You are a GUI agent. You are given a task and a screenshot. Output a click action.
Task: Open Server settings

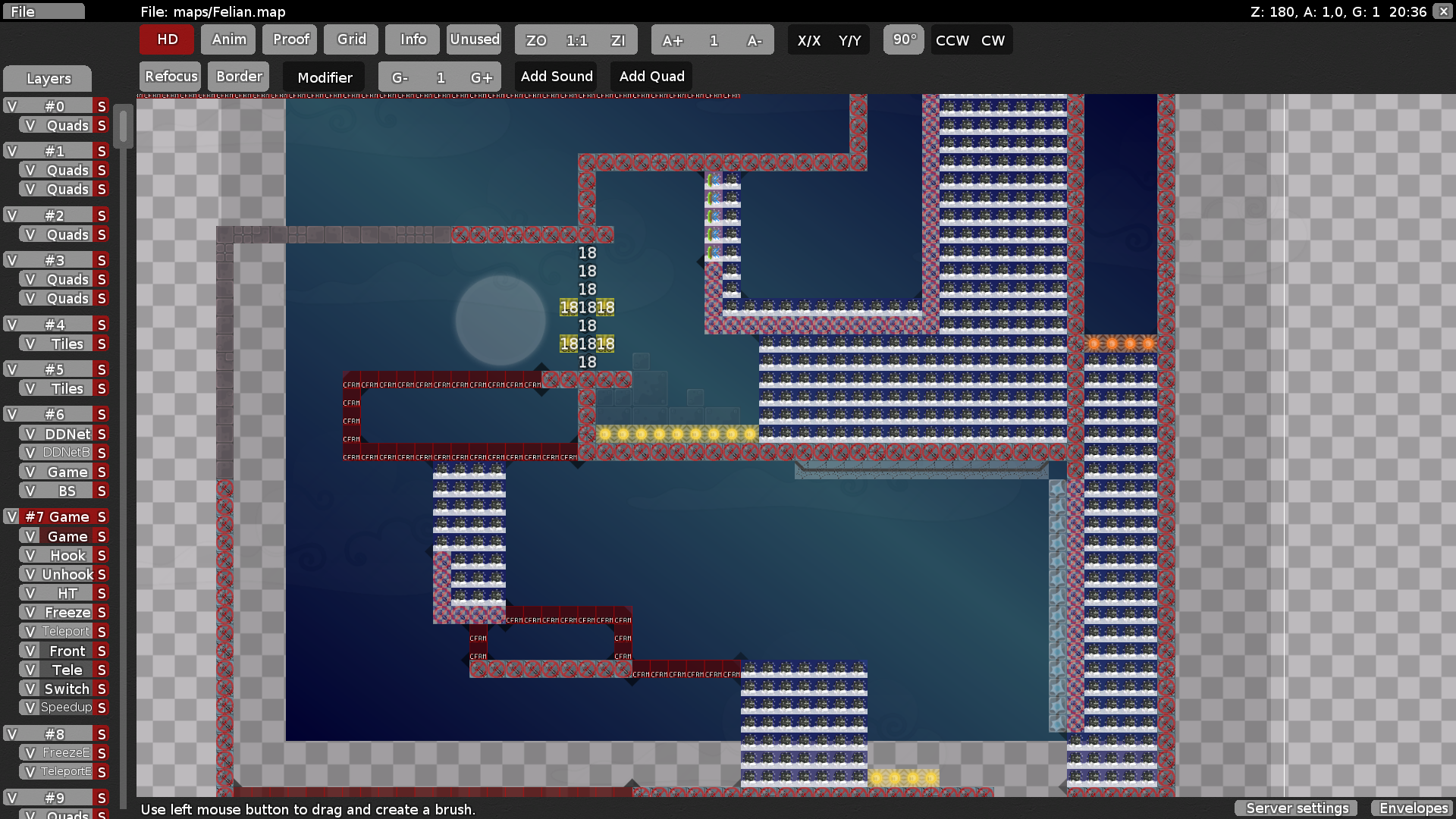pos(1297,808)
